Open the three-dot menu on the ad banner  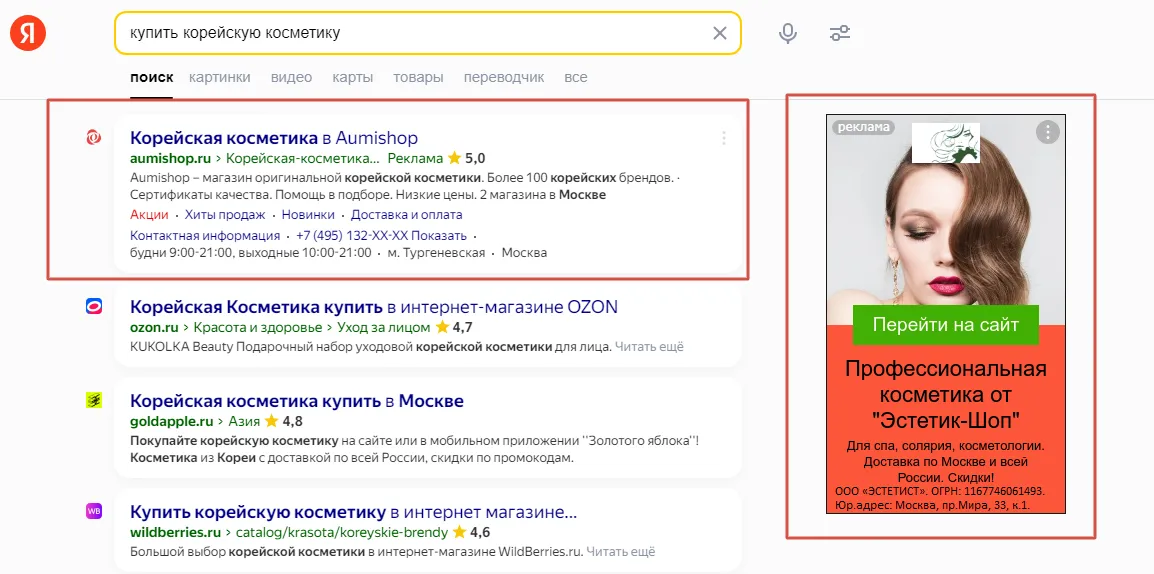pos(1047,132)
